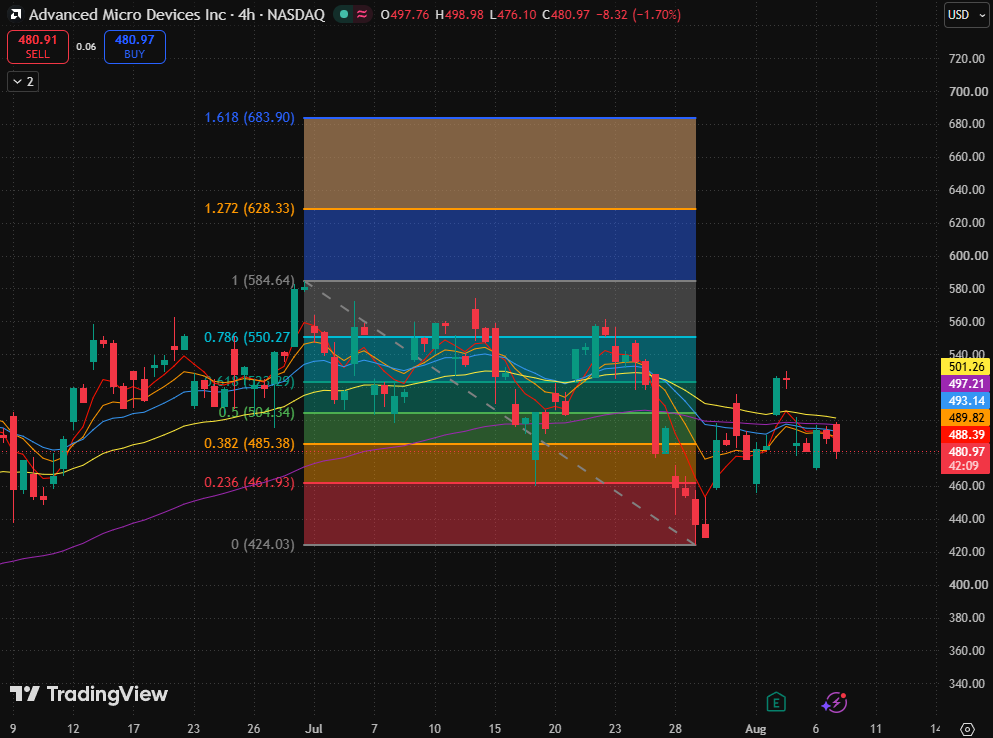Select the 1.272 (628.33) Fib label
993x738 pixels.
point(250,208)
